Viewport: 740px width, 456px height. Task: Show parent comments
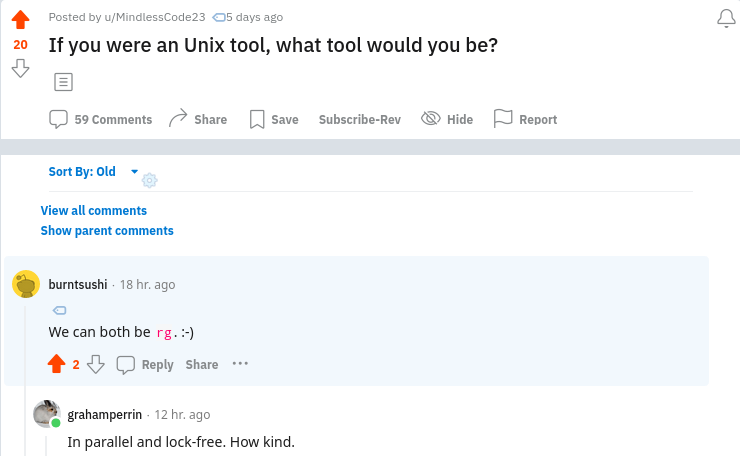tap(107, 231)
